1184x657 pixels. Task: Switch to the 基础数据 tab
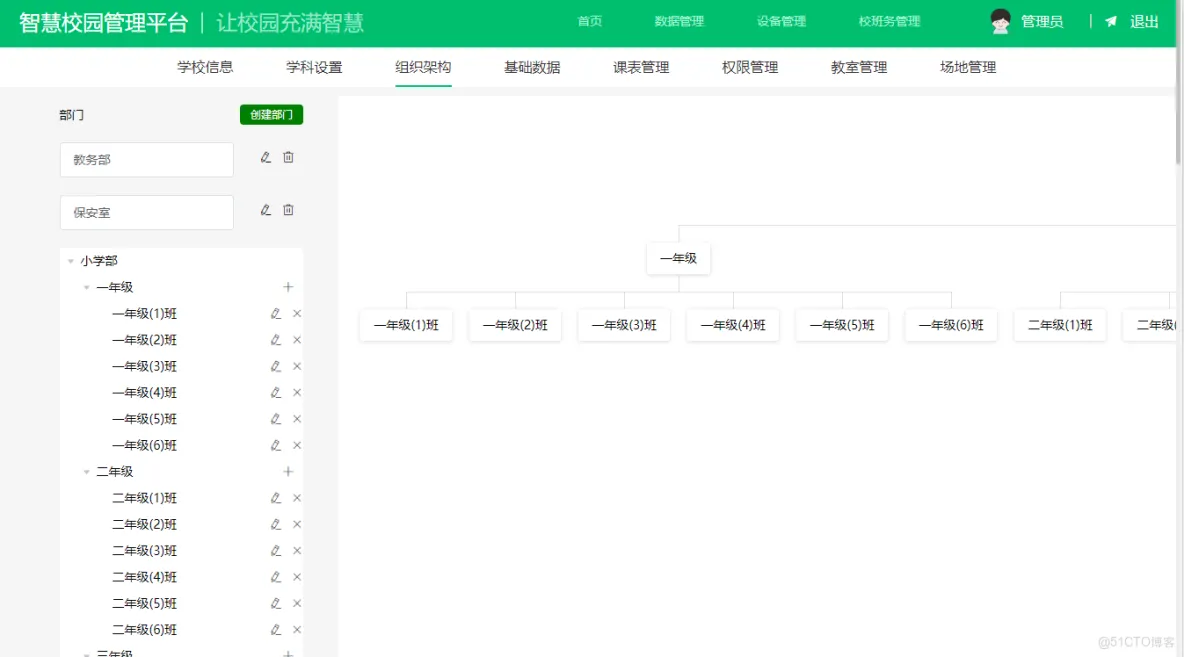[532, 67]
